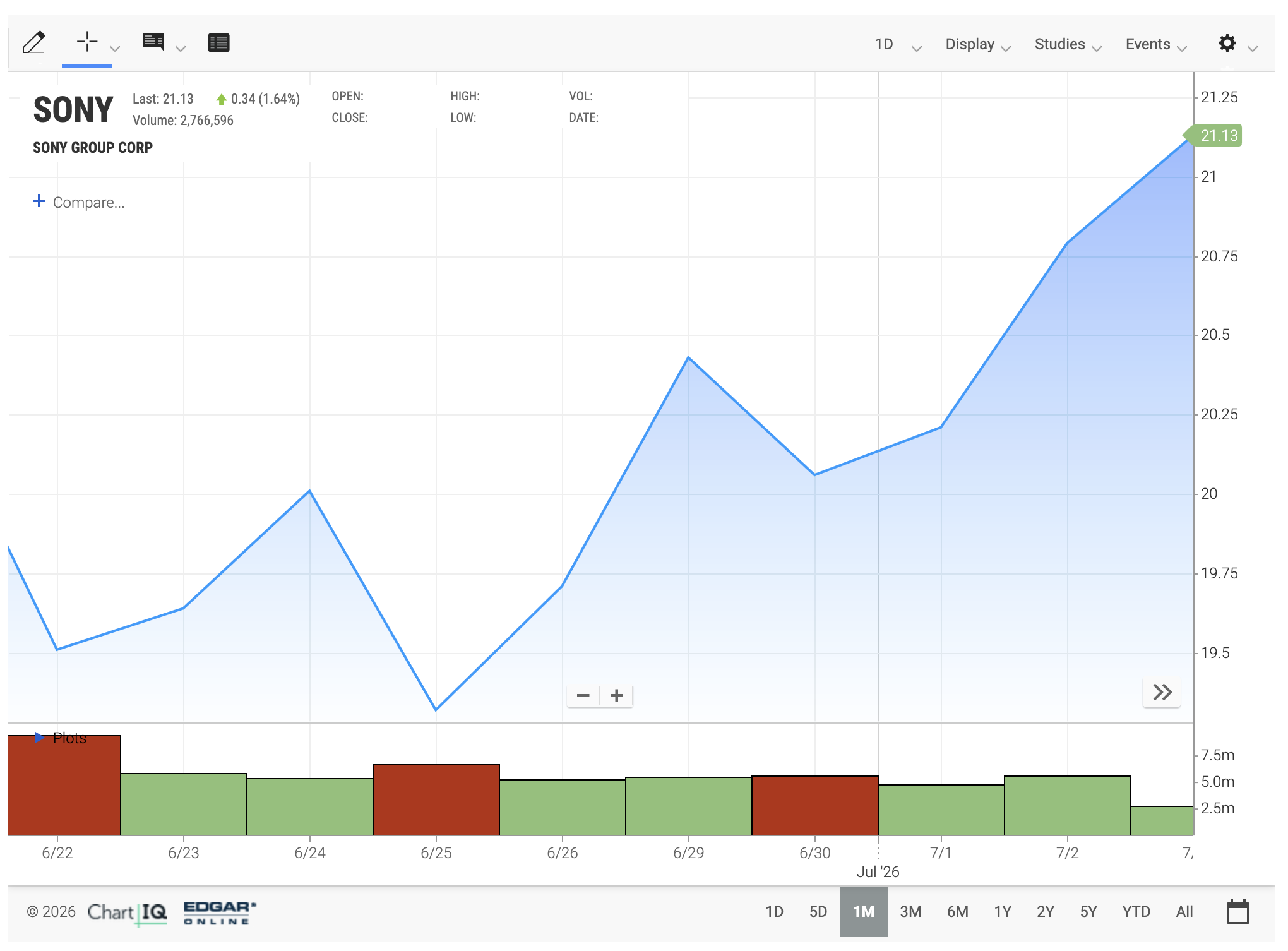Expand the info tooltip options arrow
The image size is (1288, 951).
tap(181, 49)
